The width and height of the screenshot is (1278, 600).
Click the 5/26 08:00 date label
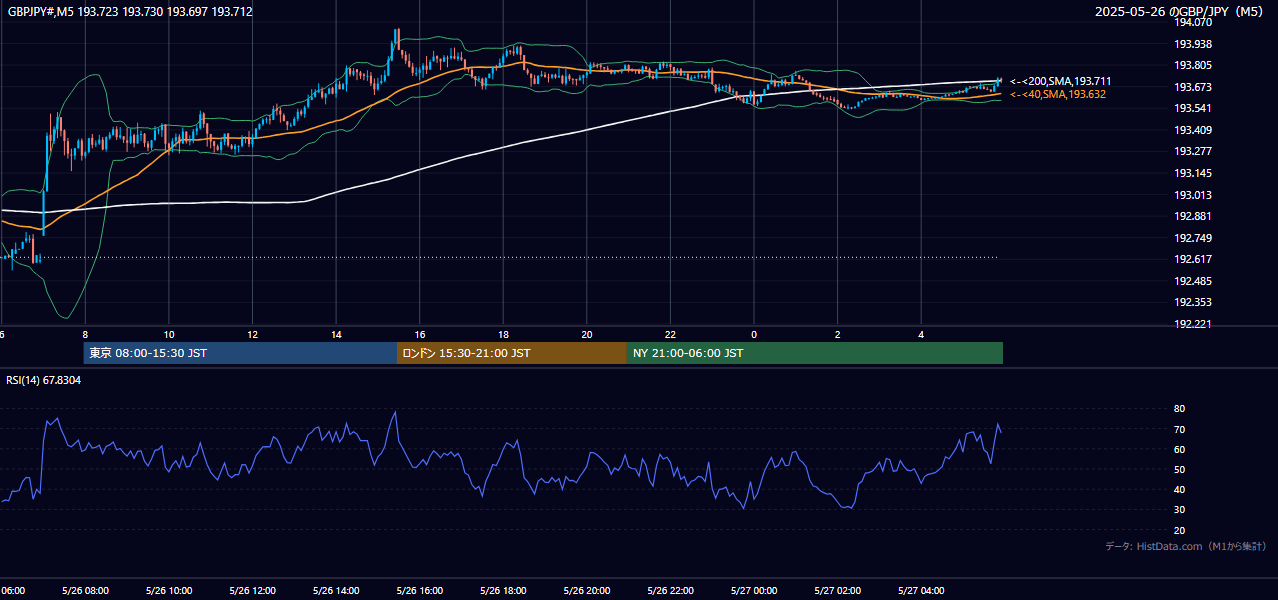click(85, 591)
